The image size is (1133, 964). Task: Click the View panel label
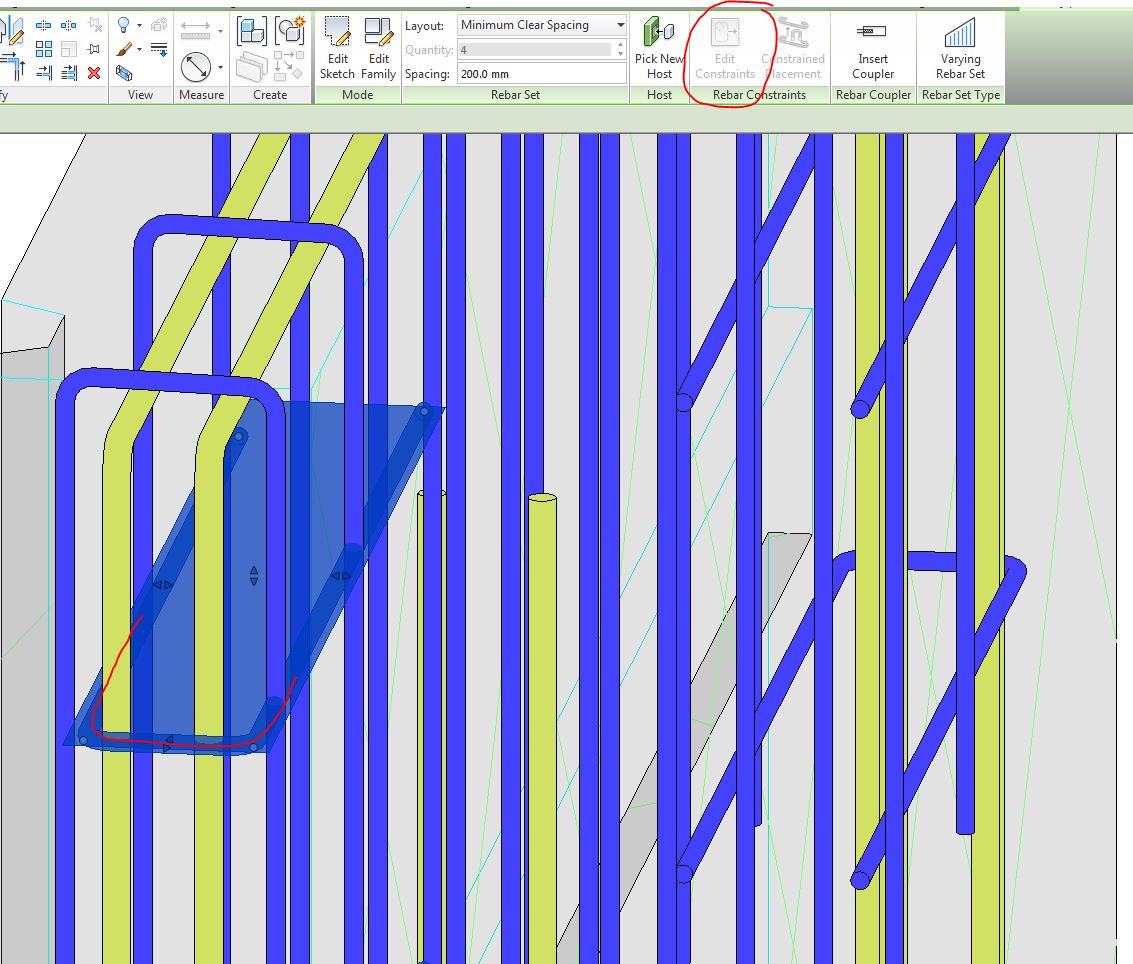pos(140,95)
